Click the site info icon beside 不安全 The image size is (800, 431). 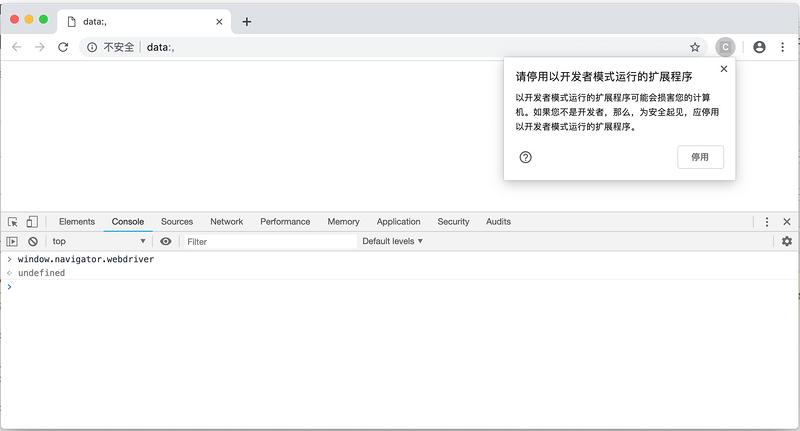(92, 47)
